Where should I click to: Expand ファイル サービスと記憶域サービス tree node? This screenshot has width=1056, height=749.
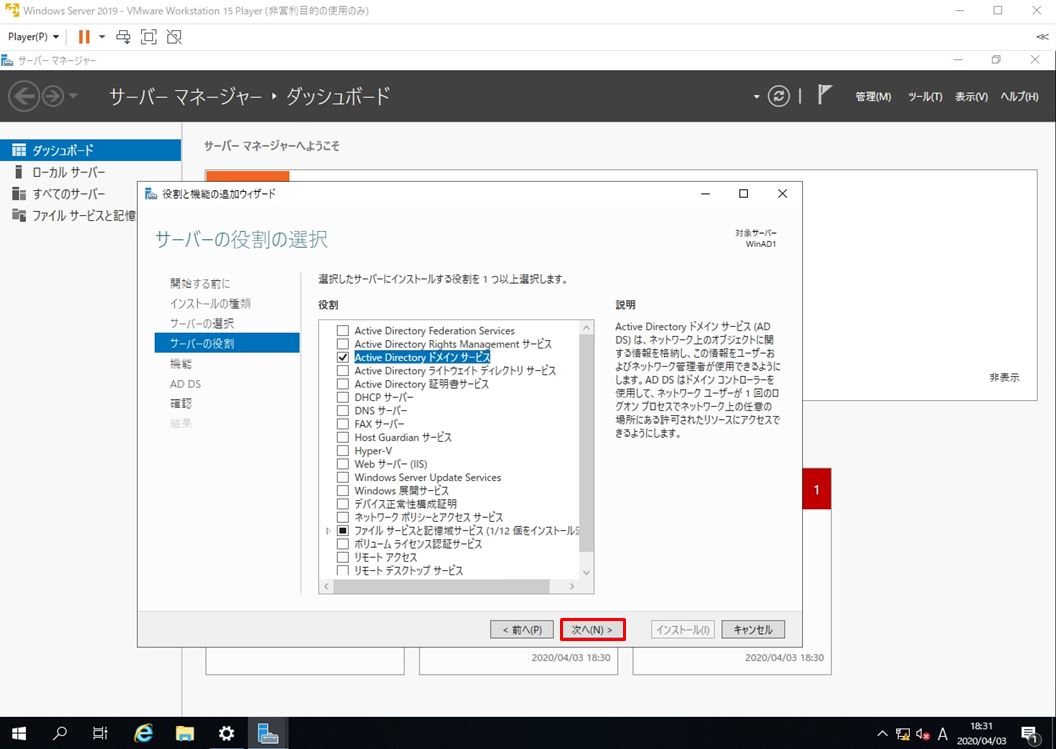tap(328, 531)
